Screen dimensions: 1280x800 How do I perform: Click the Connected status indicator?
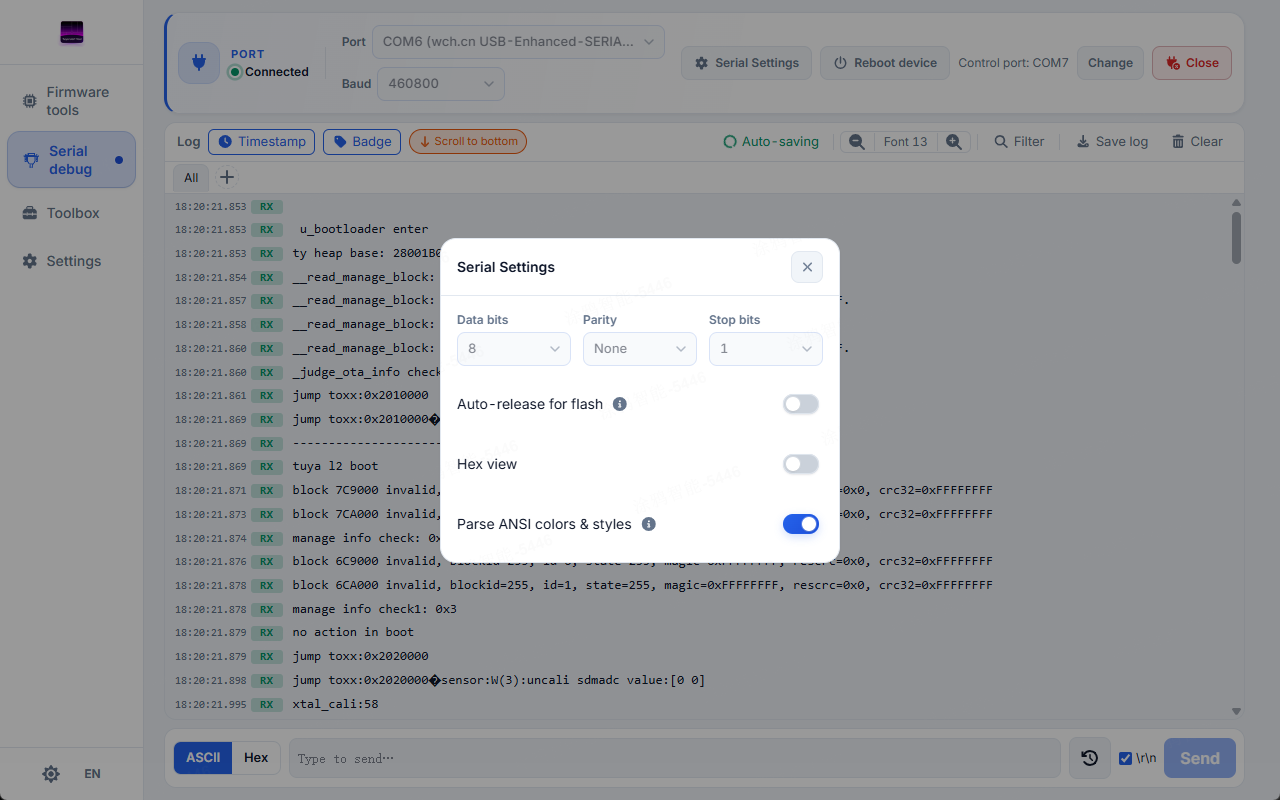(x=268, y=72)
